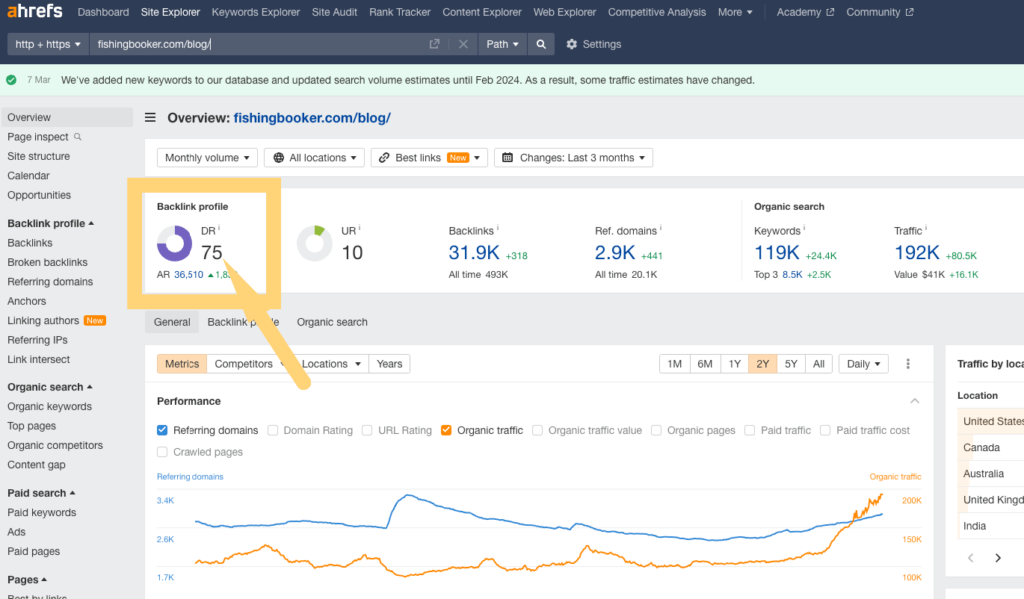Enable the Domain Rating checkbox
The image size is (1024, 599).
pos(273,430)
